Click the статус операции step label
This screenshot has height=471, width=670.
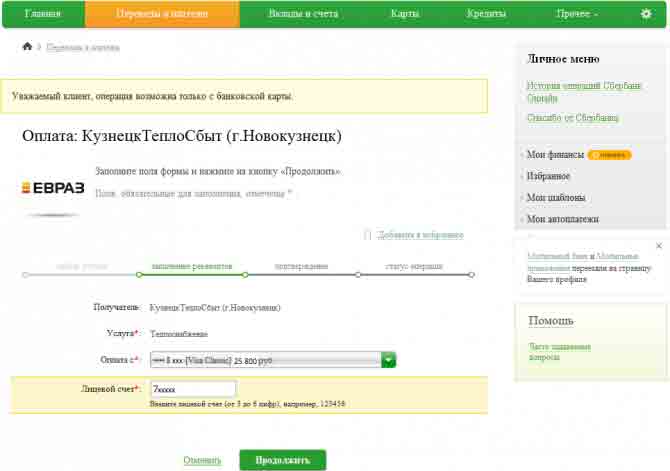(x=414, y=266)
